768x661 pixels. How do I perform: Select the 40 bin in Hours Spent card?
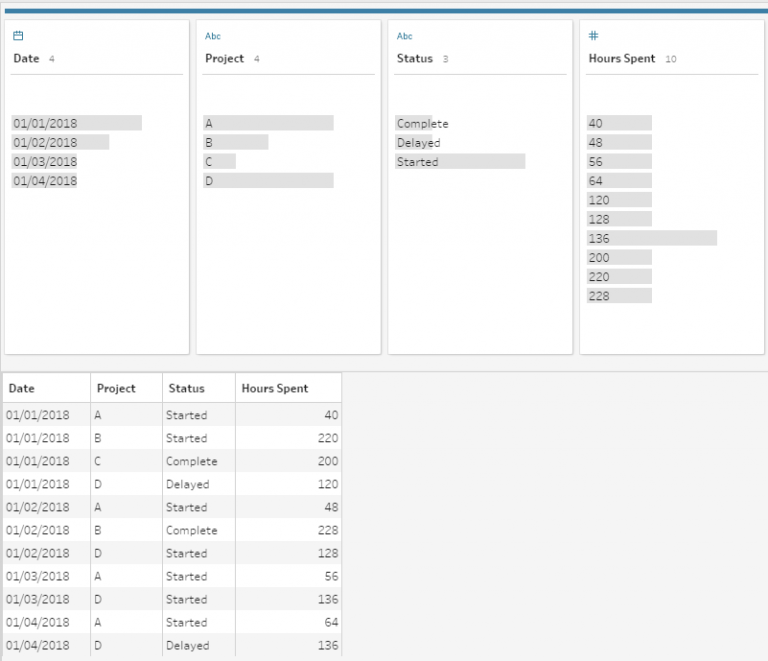pyautogui.click(x=619, y=123)
